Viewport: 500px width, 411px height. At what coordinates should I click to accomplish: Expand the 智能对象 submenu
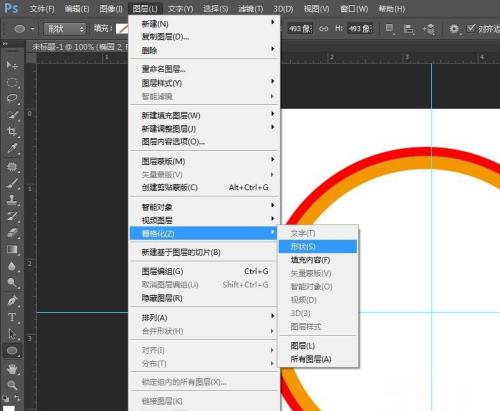click(204, 207)
